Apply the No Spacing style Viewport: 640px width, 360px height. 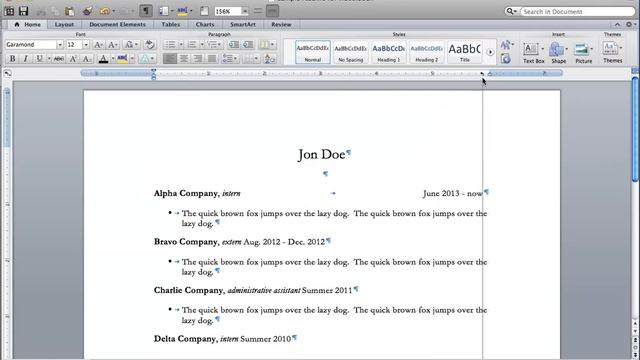point(351,52)
